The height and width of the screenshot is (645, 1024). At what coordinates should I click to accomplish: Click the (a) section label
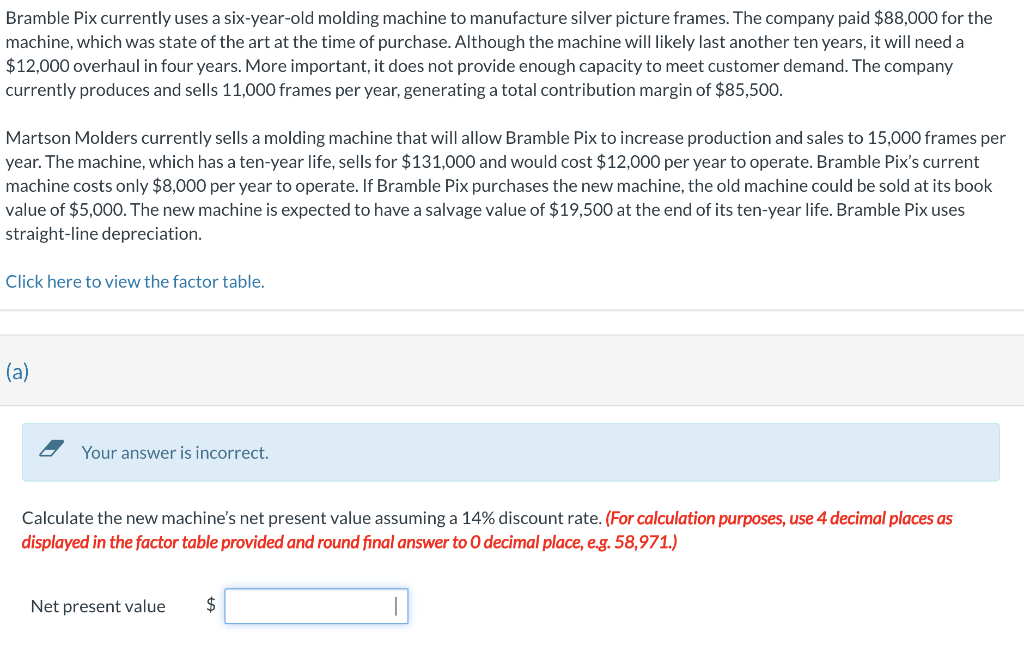pyautogui.click(x=17, y=371)
